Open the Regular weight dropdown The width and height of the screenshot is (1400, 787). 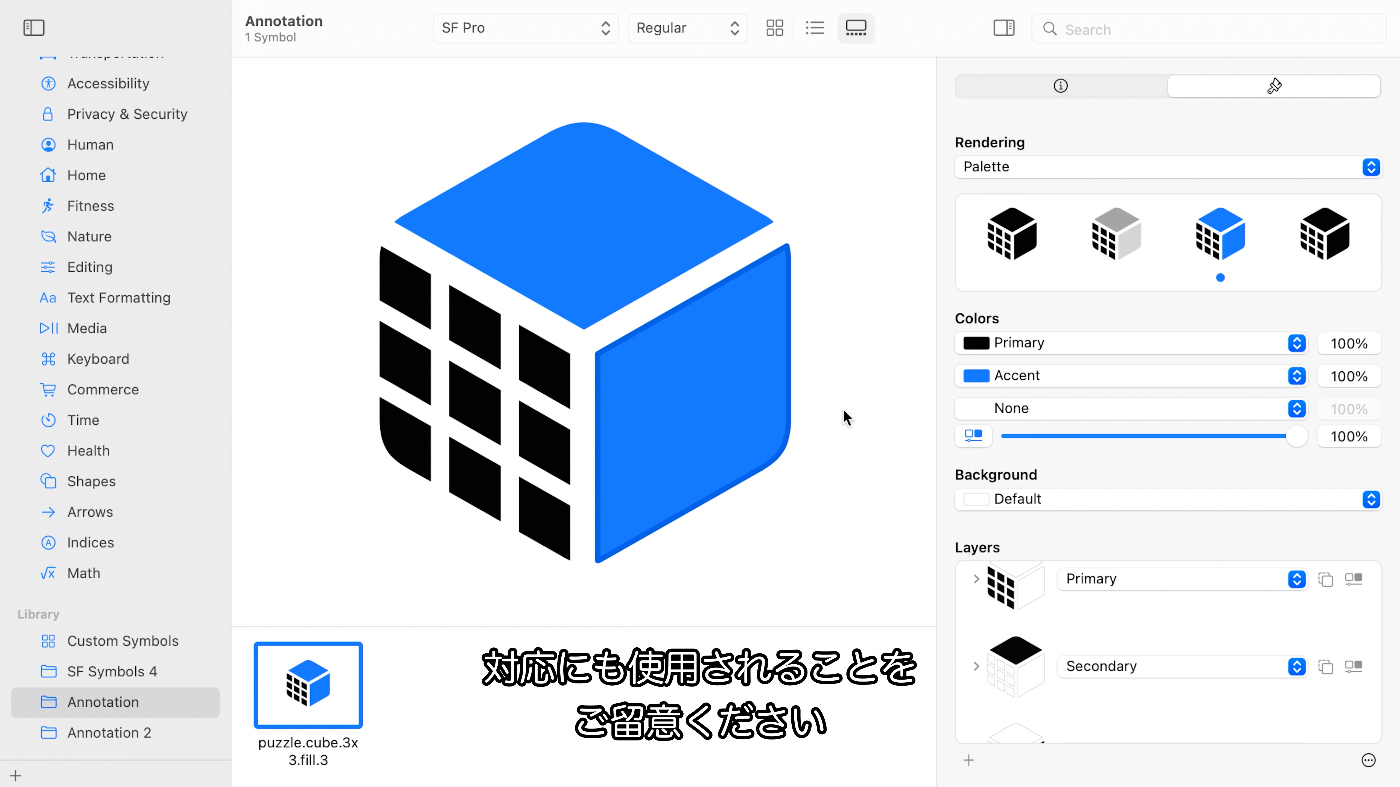(x=688, y=28)
